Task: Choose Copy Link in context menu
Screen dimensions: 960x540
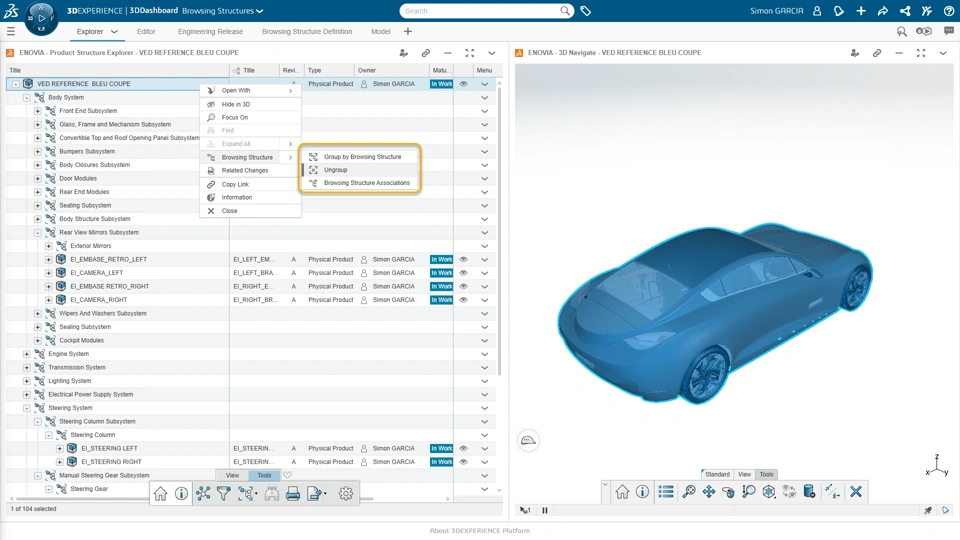Action: [250, 184]
